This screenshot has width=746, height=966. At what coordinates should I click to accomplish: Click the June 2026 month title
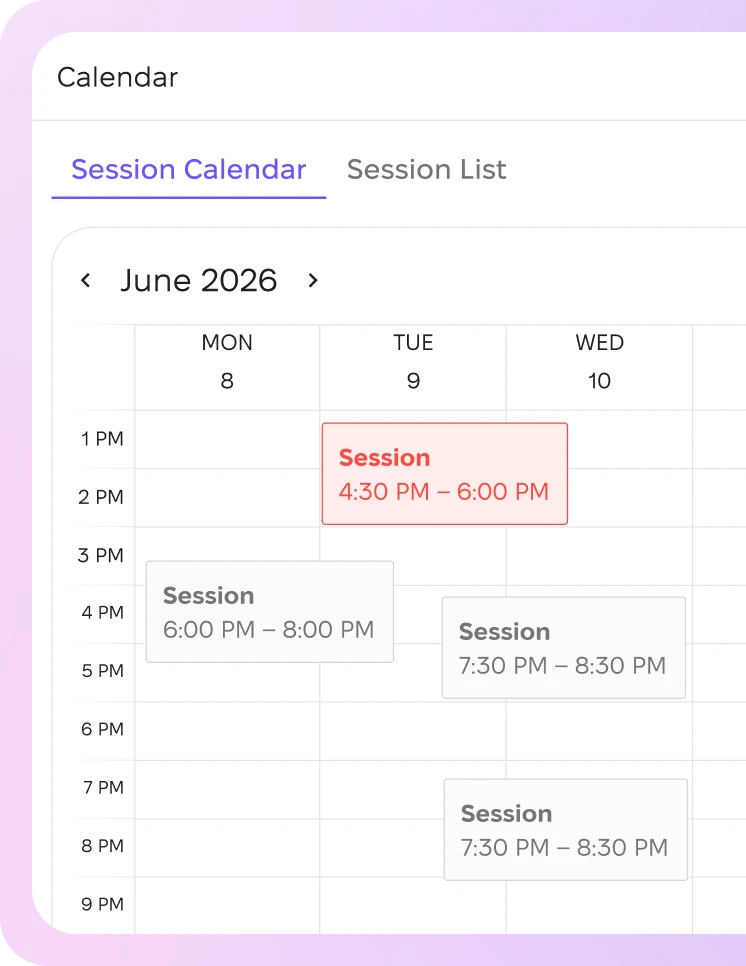[198, 280]
